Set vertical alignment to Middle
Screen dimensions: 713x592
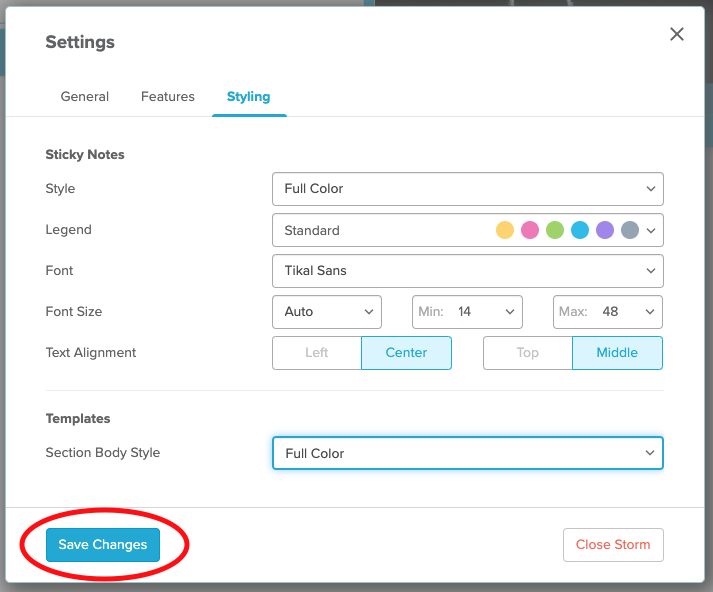pyautogui.click(x=617, y=353)
